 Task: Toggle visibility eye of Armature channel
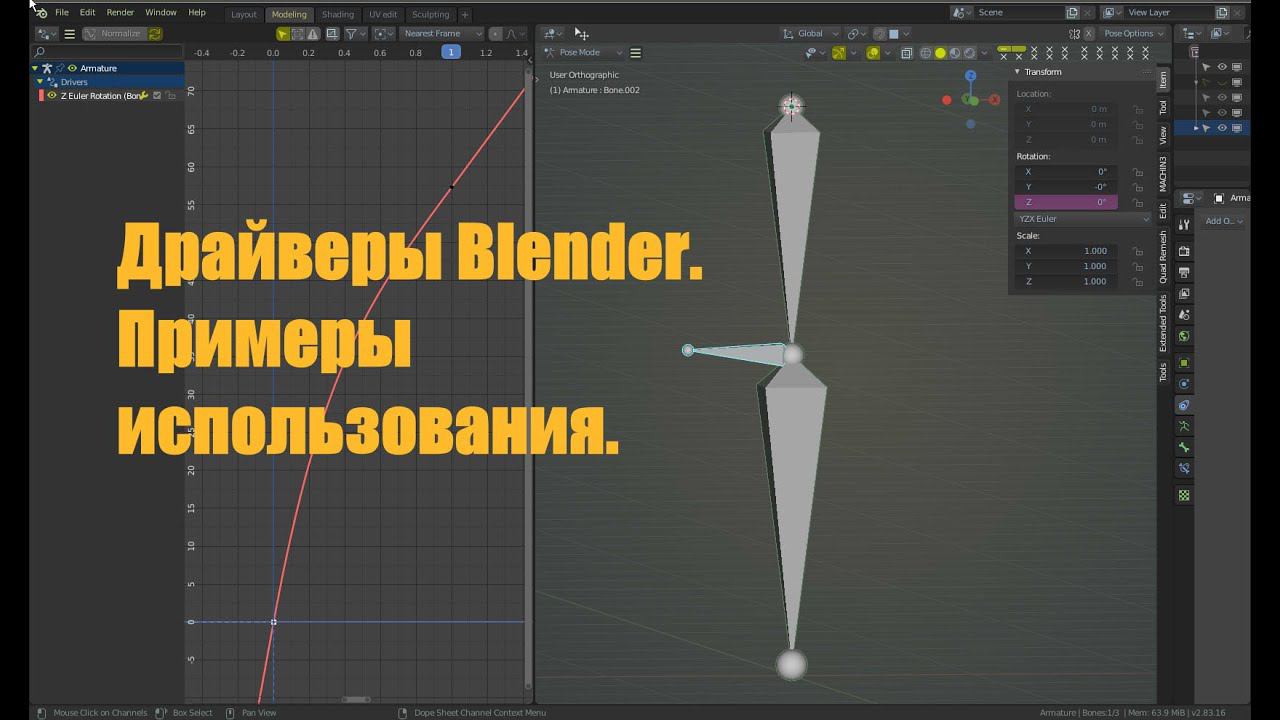click(x=72, y=68)
